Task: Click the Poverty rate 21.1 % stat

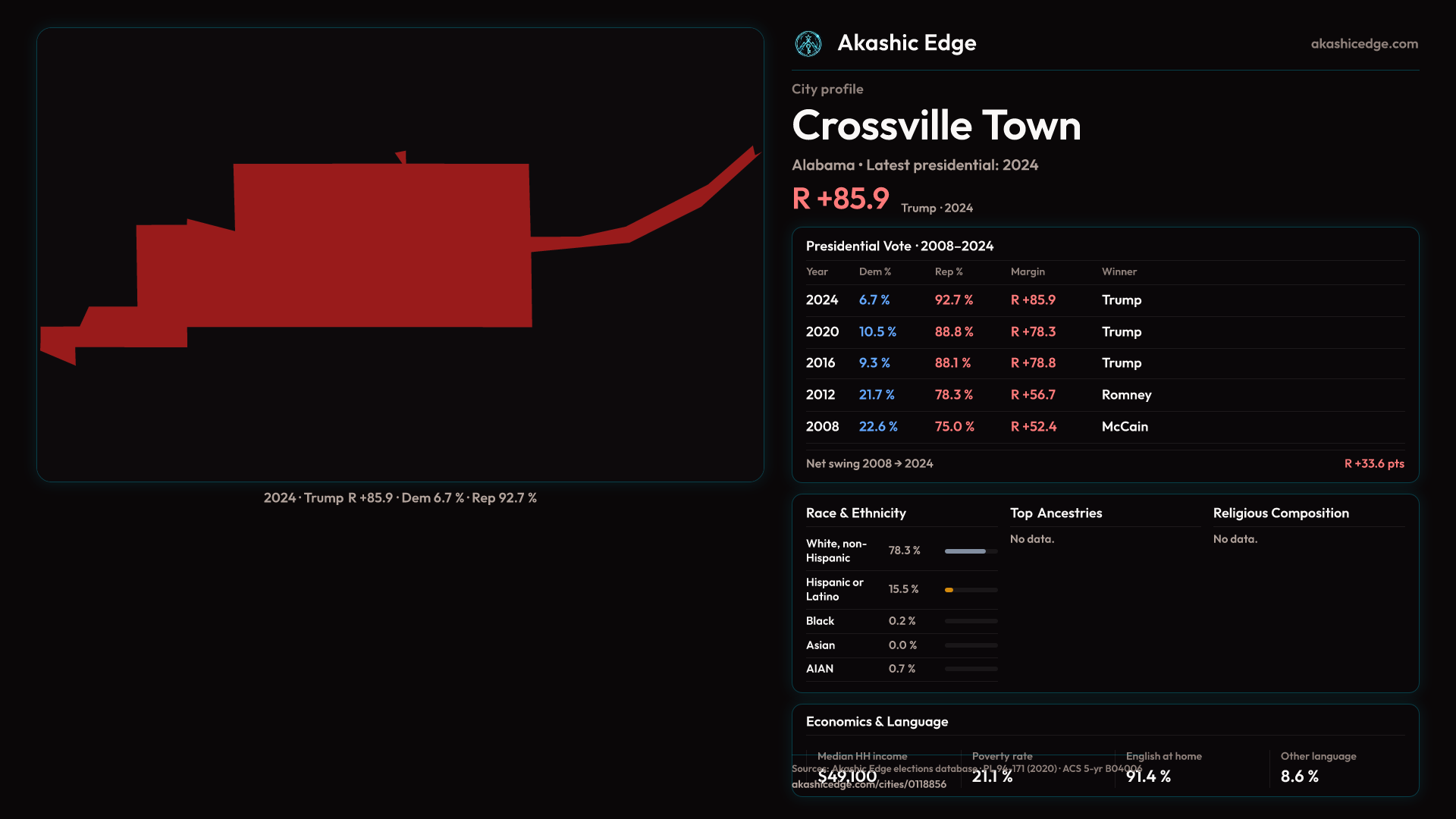Action: (x=992, y=777)
